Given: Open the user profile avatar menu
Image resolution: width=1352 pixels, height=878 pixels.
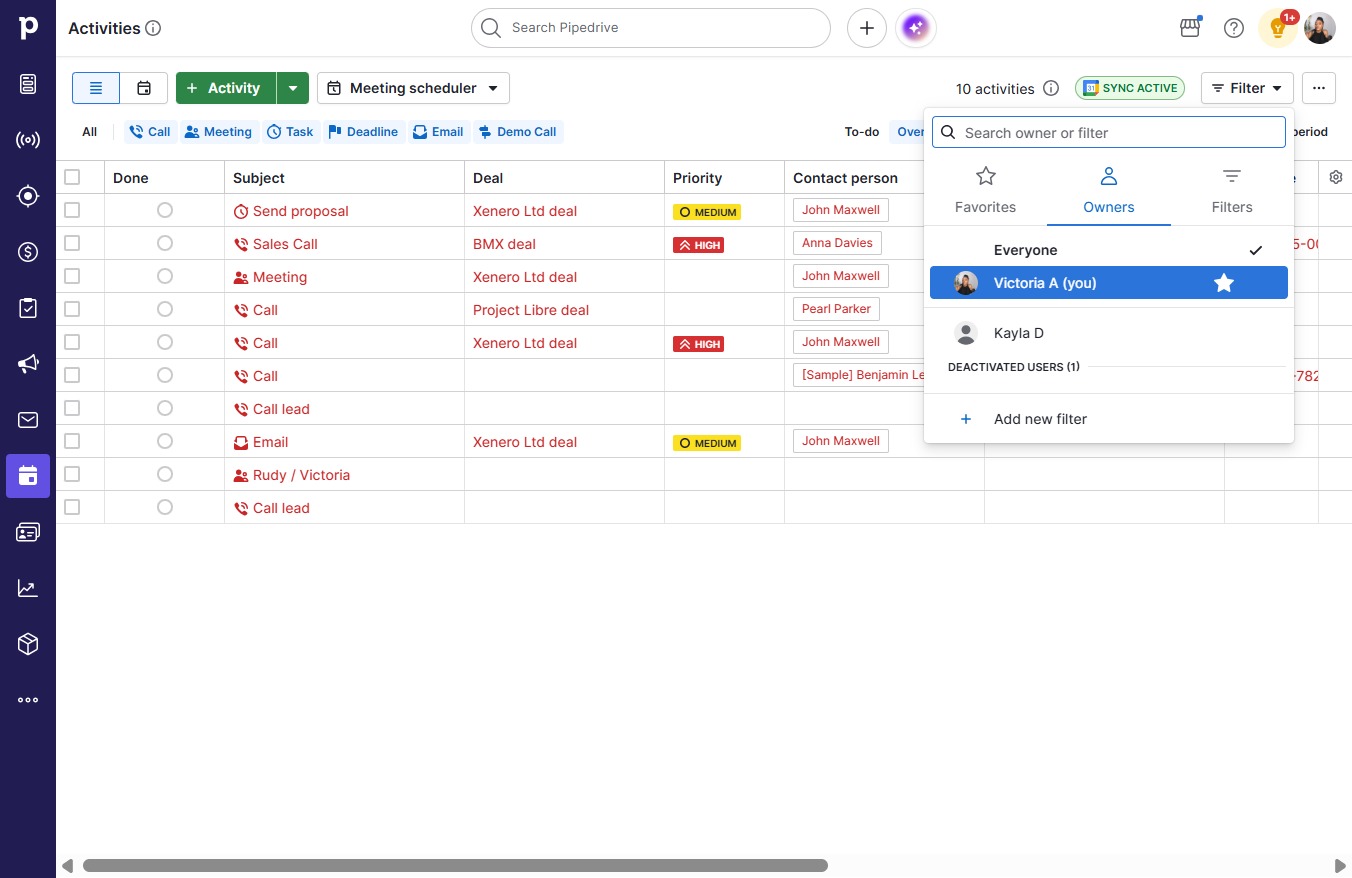Looking at the screenshot, I should tap(1320, 28).
